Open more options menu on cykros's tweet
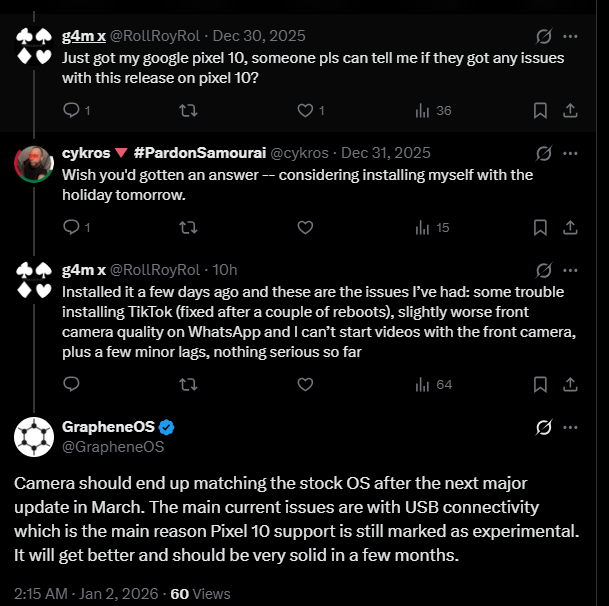This screenshot has height=606, width=609. coord(570,153)
